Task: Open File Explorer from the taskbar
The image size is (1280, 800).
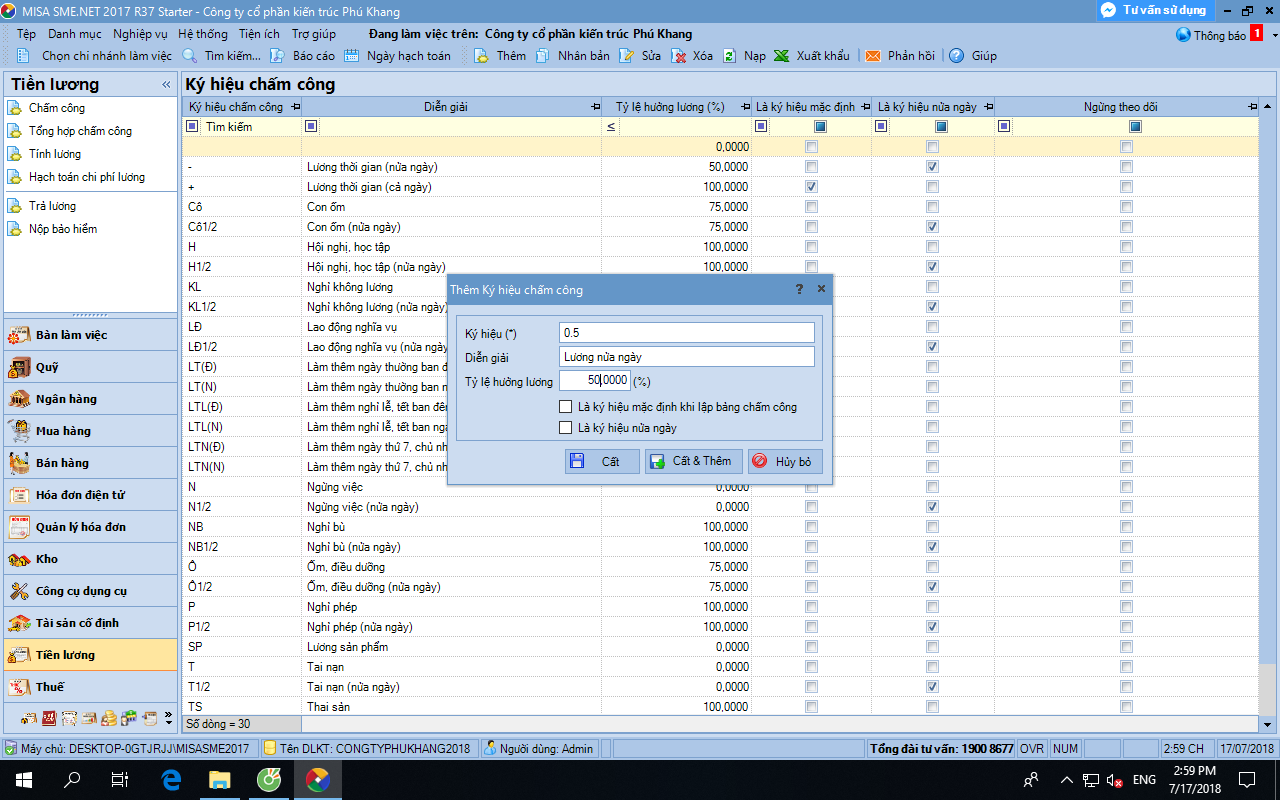Action: click(x=220, y=779)
